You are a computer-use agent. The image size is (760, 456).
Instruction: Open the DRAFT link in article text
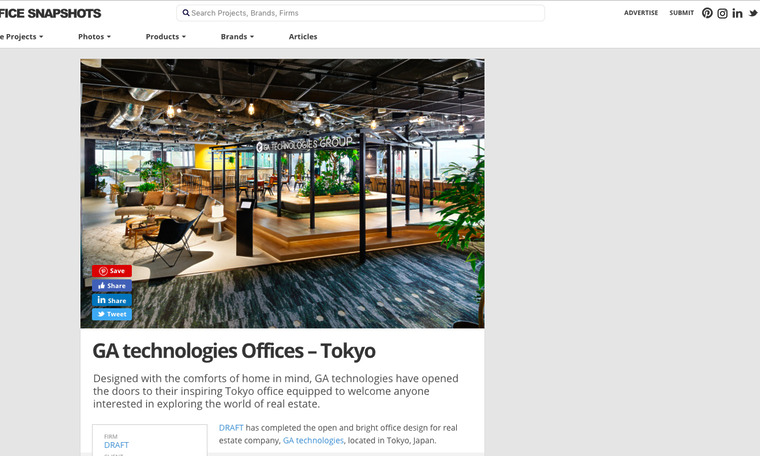coord(231,428)
